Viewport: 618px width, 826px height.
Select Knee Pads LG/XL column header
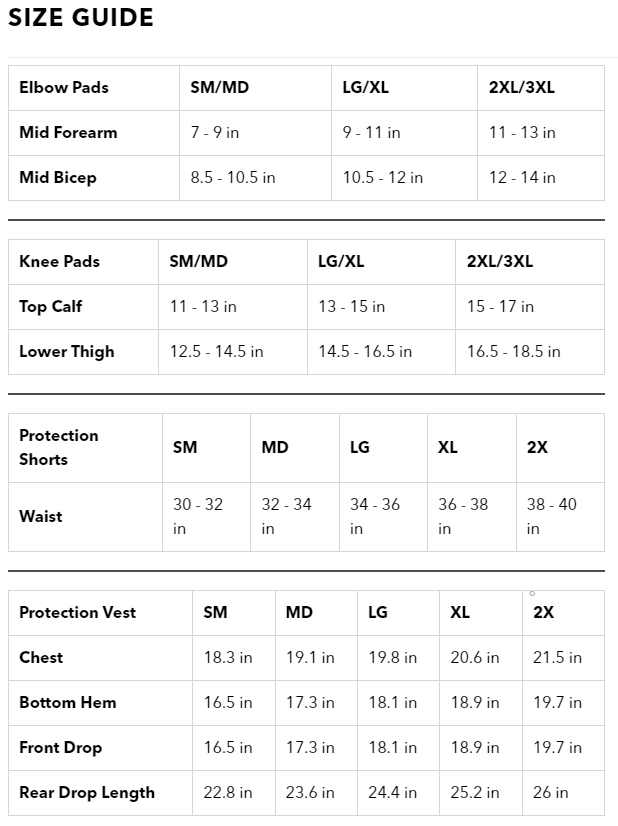381,262
